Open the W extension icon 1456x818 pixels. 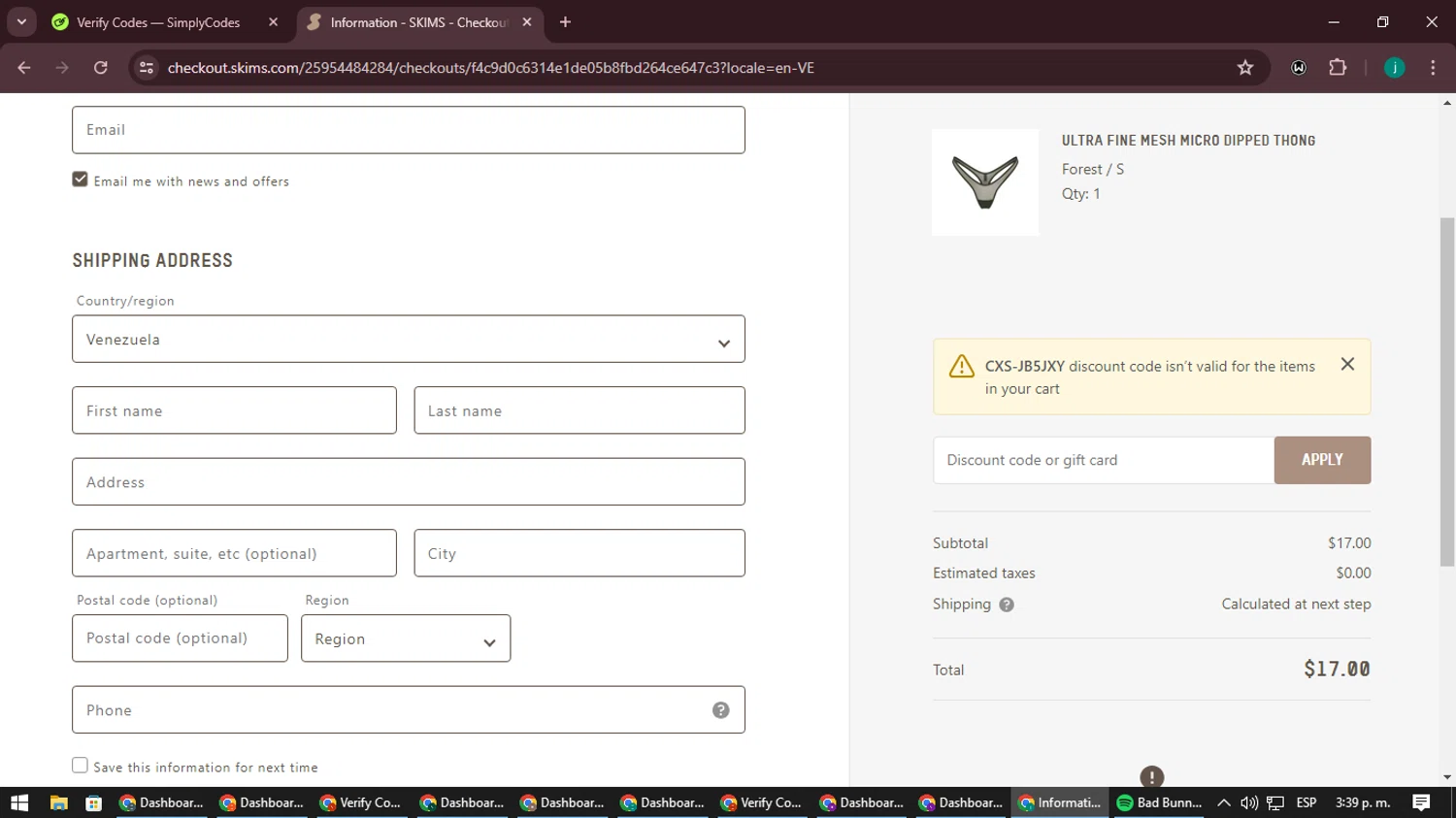pyautogui.click(x=1299, y=68)
